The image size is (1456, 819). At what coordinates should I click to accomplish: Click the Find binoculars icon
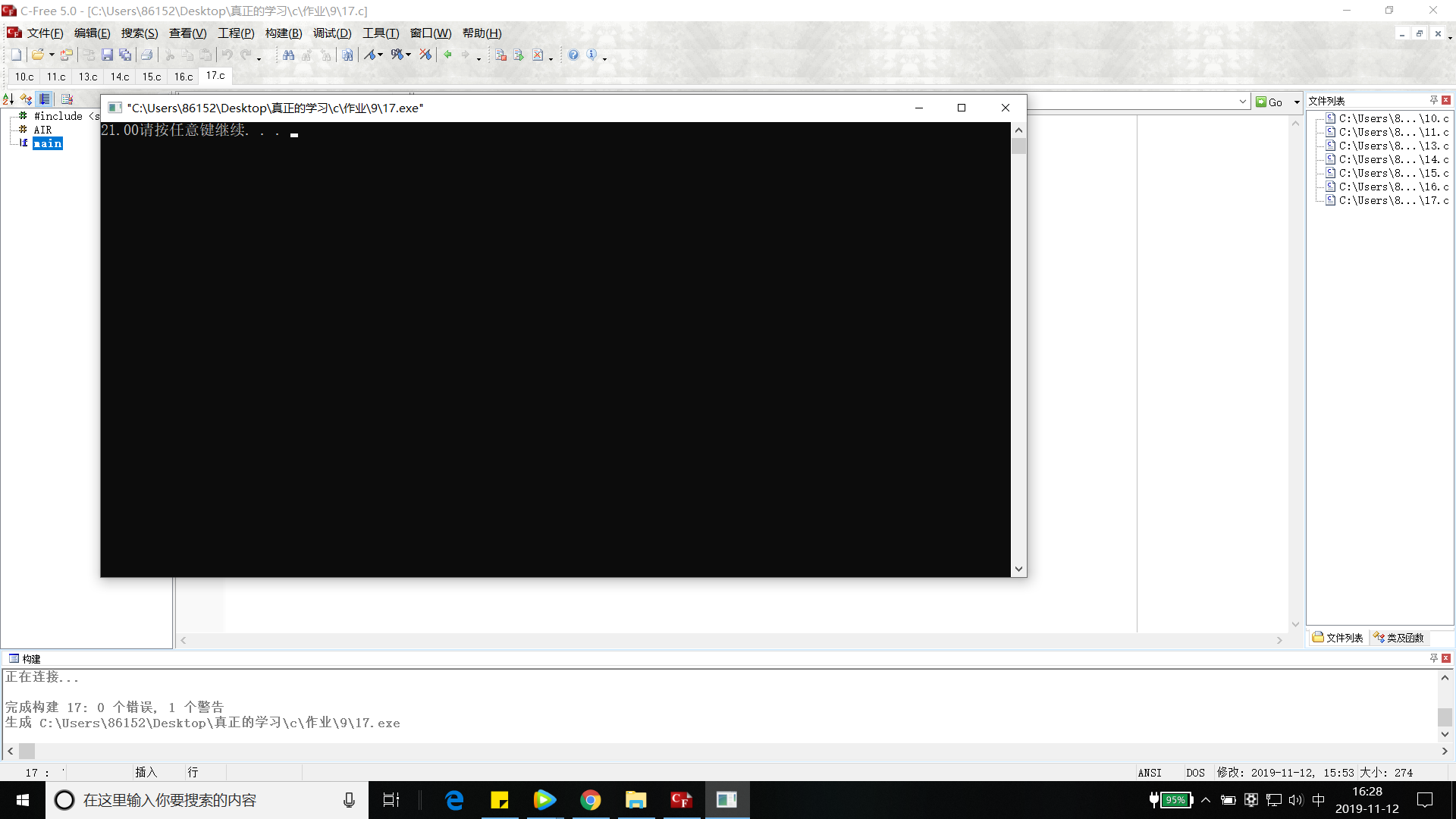point(288,55)
